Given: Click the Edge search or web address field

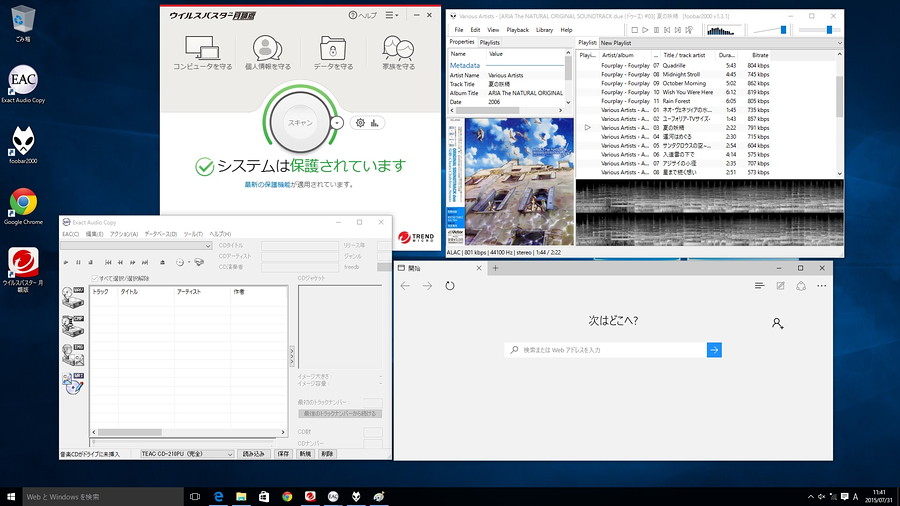Looking at the screenshot, I should 603,350.
